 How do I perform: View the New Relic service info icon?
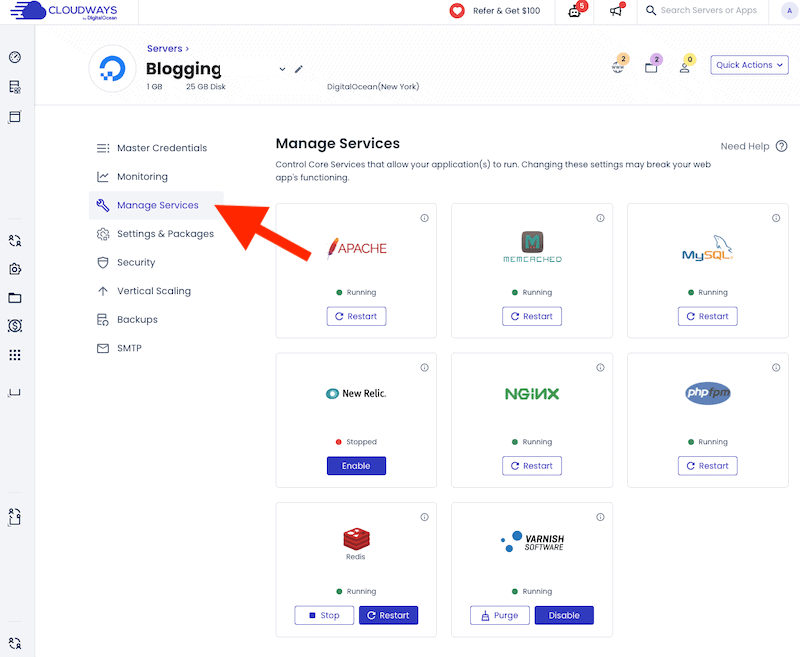tap(424, 367)
